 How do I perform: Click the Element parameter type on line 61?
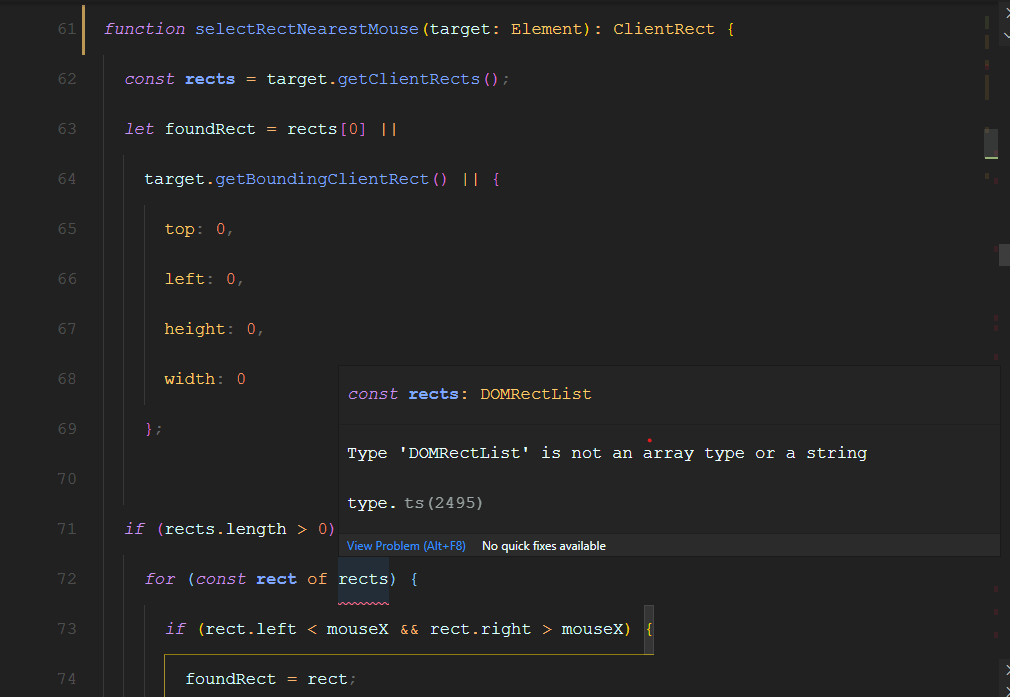546,29
